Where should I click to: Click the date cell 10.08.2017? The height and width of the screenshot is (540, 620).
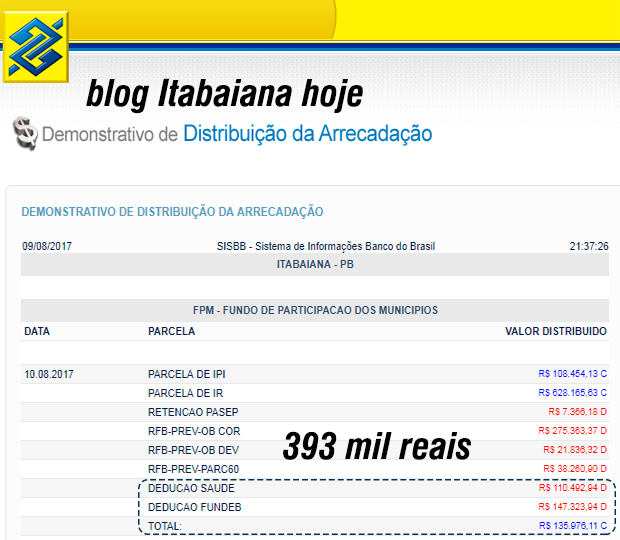click(x=49, y=374)
